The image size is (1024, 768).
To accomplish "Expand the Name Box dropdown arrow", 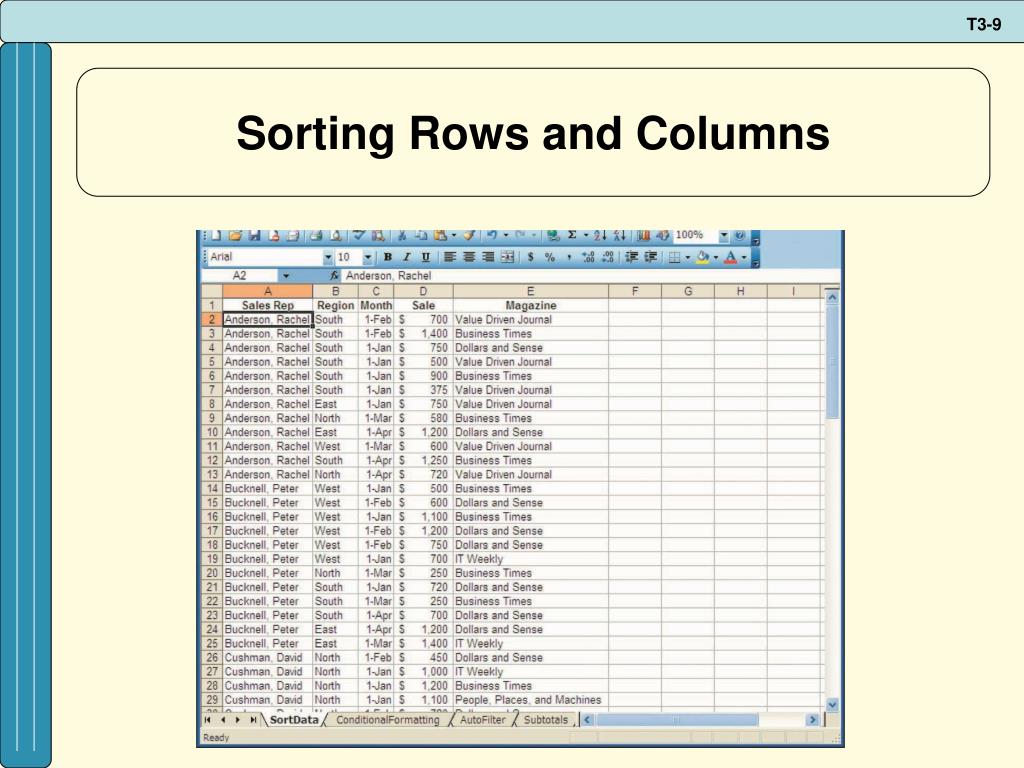I will click(285, 276).
